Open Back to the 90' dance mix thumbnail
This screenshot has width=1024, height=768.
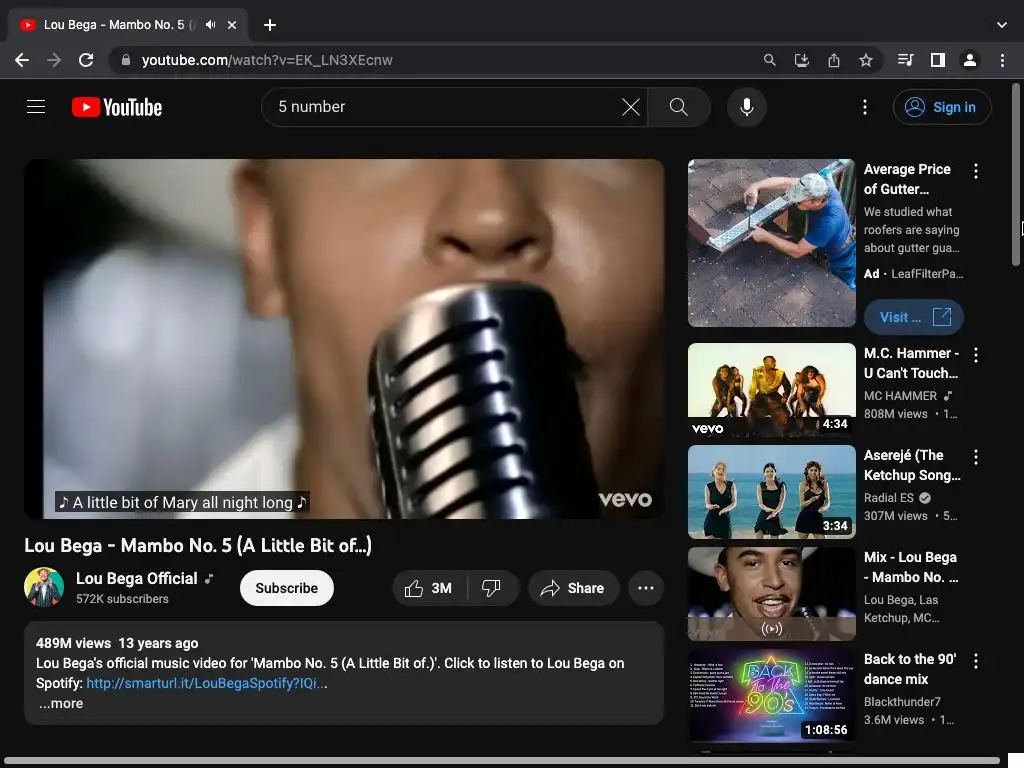[771, 696]
